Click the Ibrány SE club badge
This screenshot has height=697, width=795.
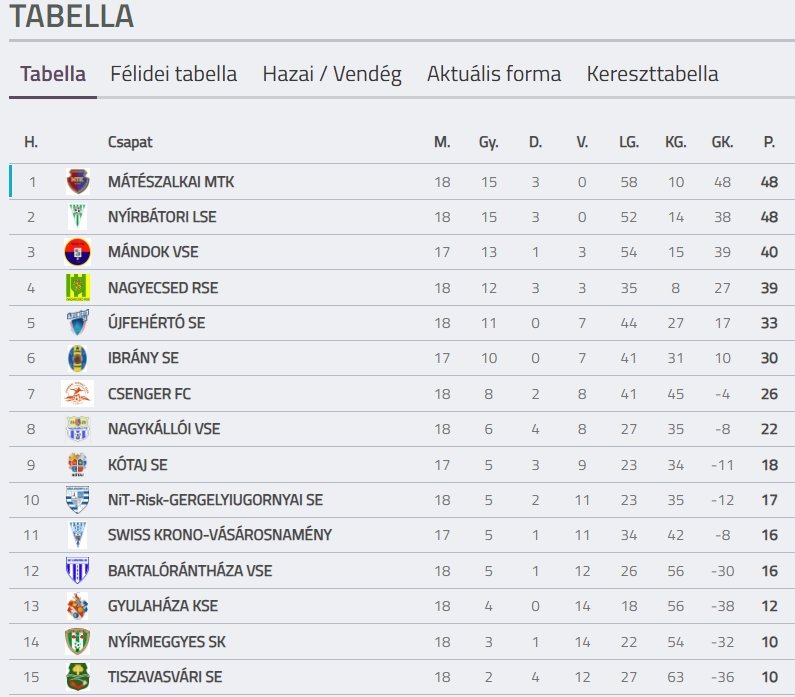pos(77,358)
